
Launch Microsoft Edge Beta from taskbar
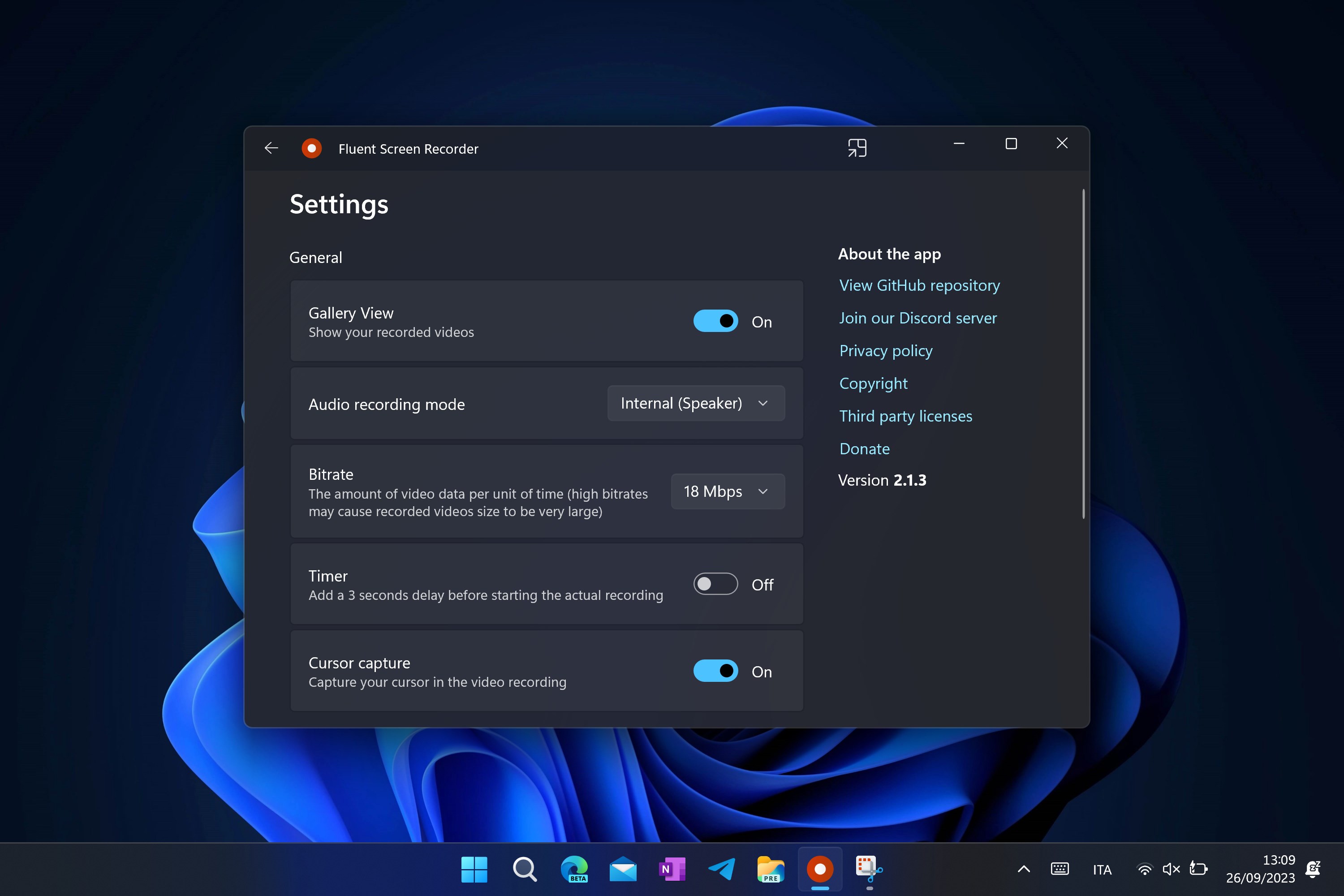pyautogui.click(x=574, y=869)
